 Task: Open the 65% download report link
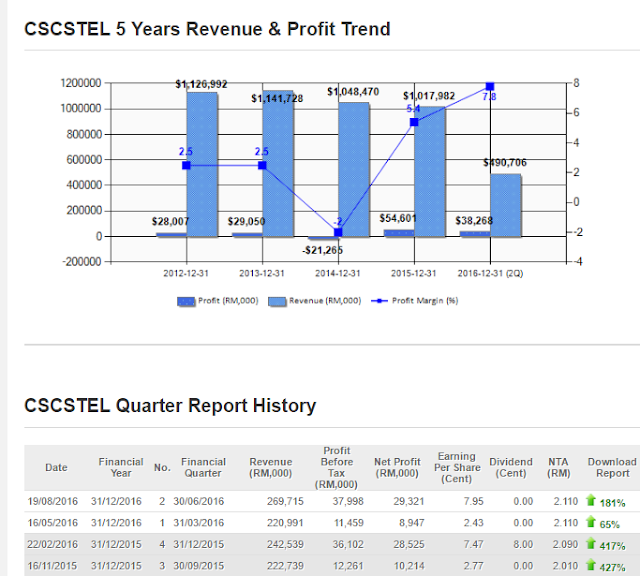pos(609,525)
